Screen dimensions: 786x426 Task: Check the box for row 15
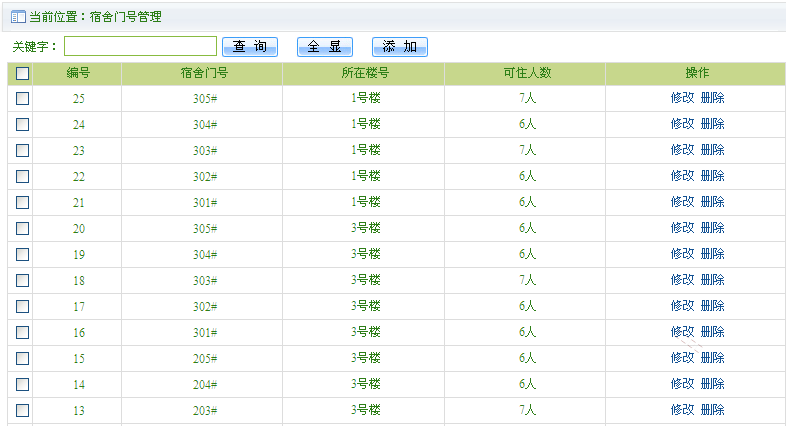[x=23, y=358]
